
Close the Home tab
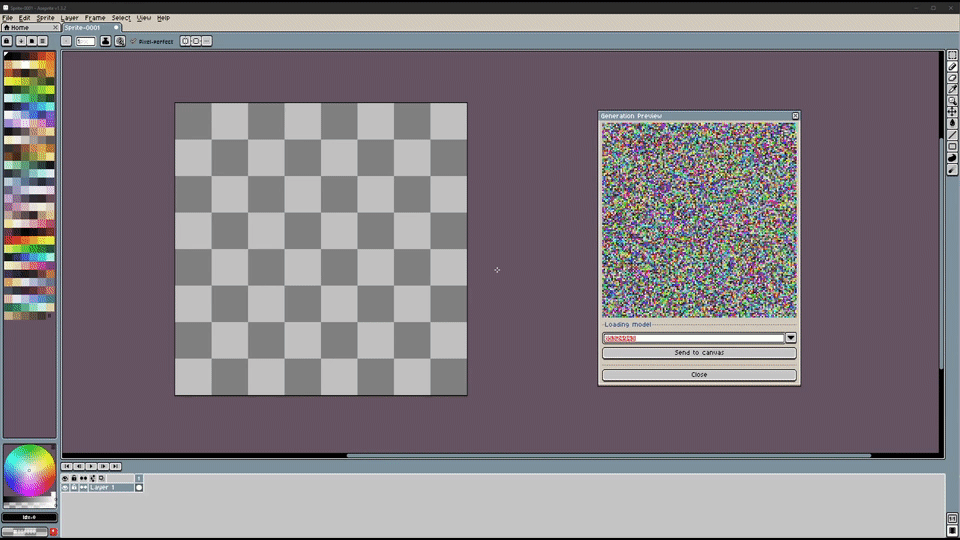click(x=55, y=28)
